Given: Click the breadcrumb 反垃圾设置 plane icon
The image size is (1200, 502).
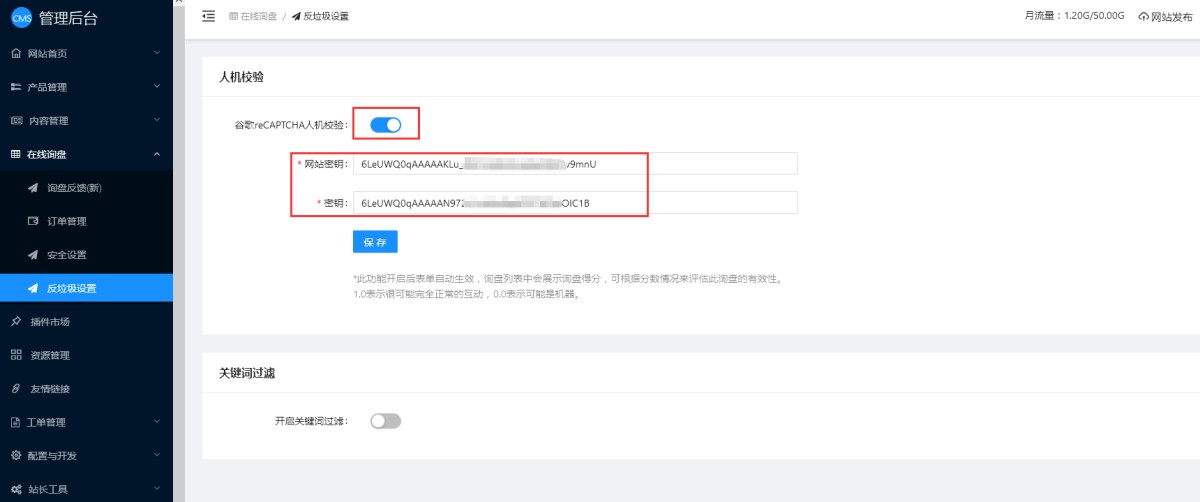Looking at the screenshot, I should (x=296, y=16).
